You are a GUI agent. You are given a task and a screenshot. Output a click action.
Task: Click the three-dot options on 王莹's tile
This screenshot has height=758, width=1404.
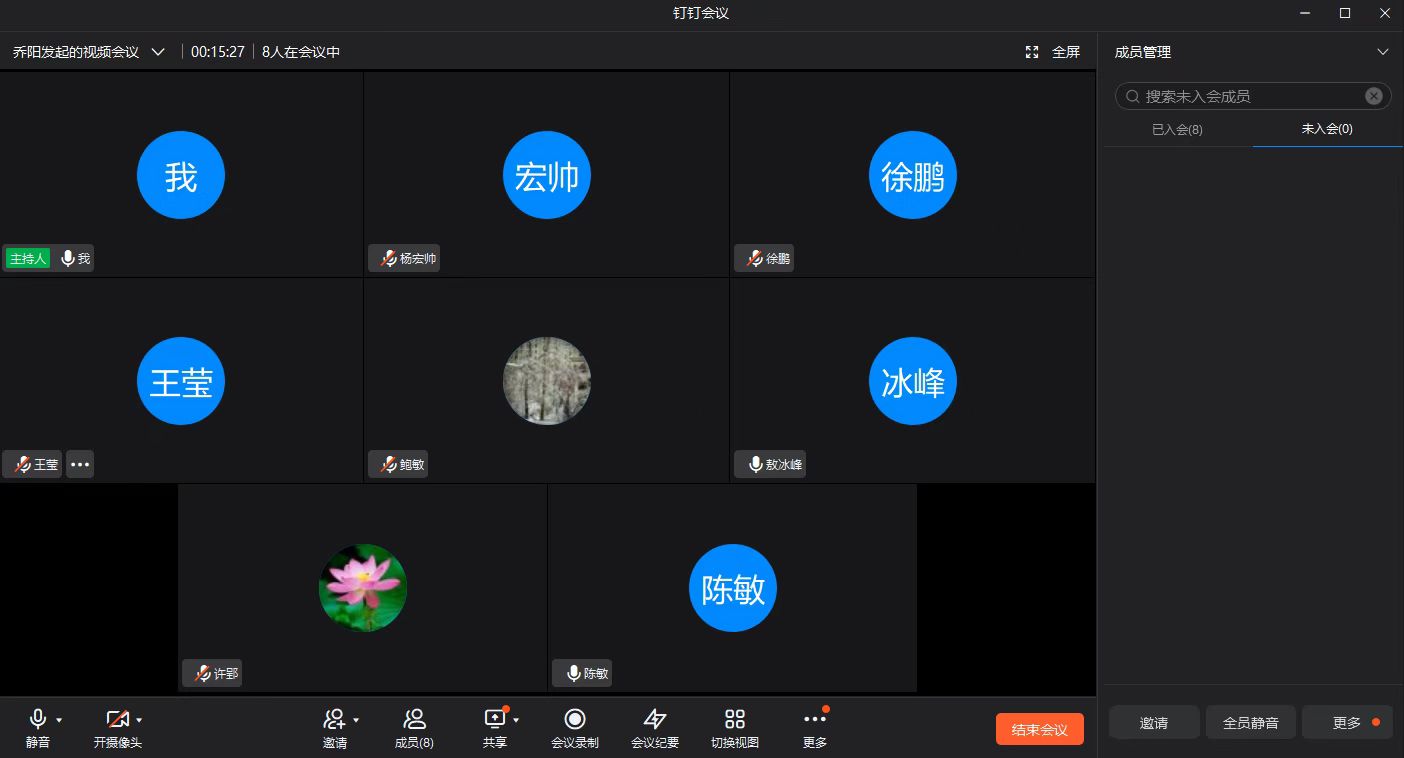point(80,464)
